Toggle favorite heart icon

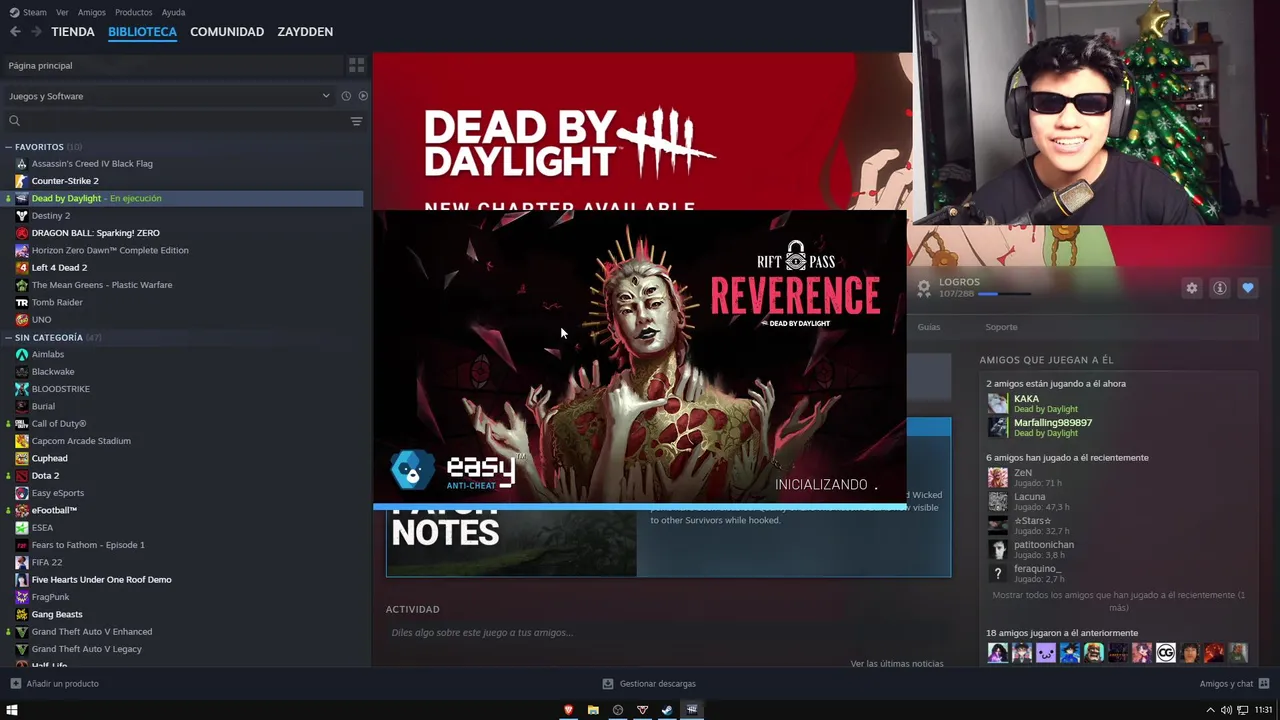(1248, 288)
